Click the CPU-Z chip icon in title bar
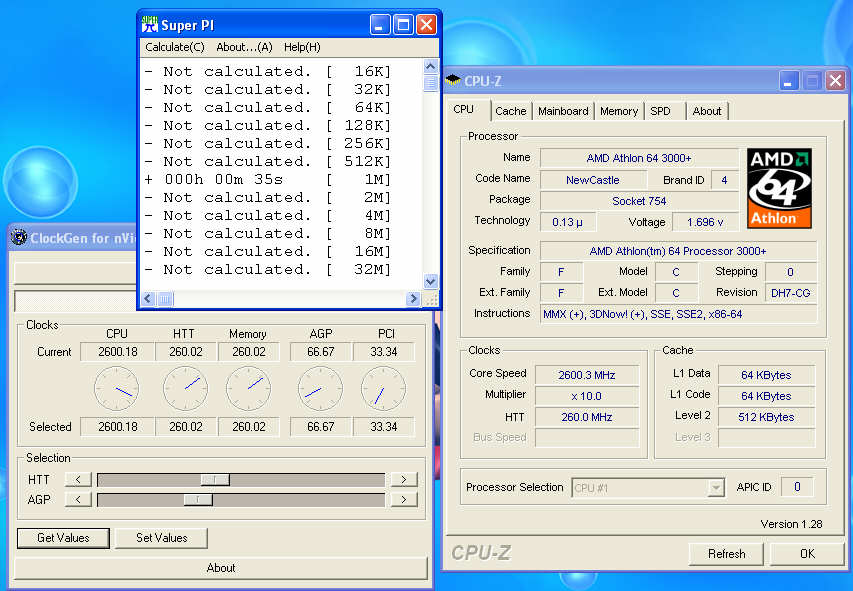 [452, 80]
